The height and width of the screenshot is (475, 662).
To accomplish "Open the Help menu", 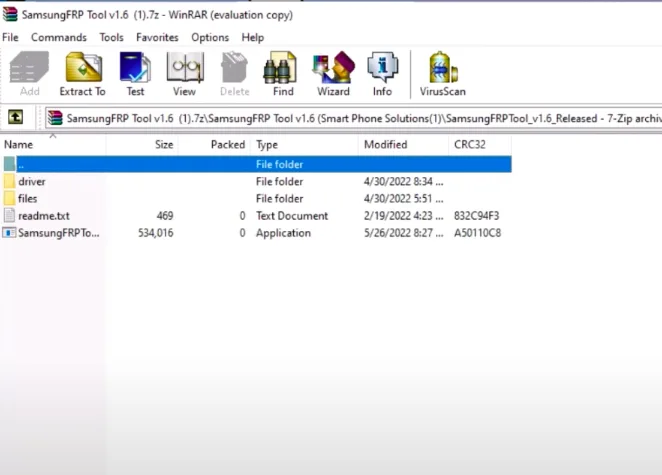I will [x=252, y=37].
